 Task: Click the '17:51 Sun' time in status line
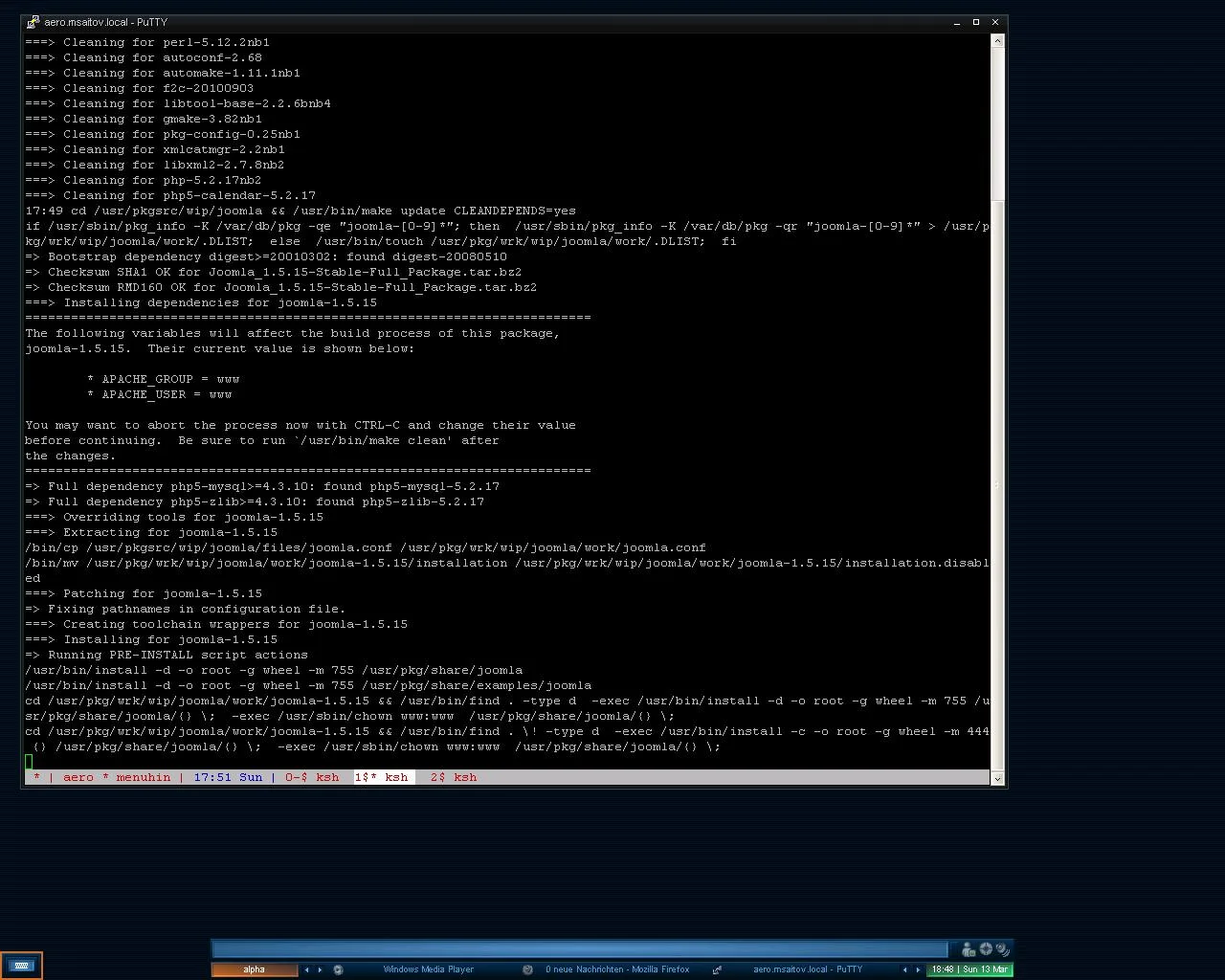(x=228, y=777)
